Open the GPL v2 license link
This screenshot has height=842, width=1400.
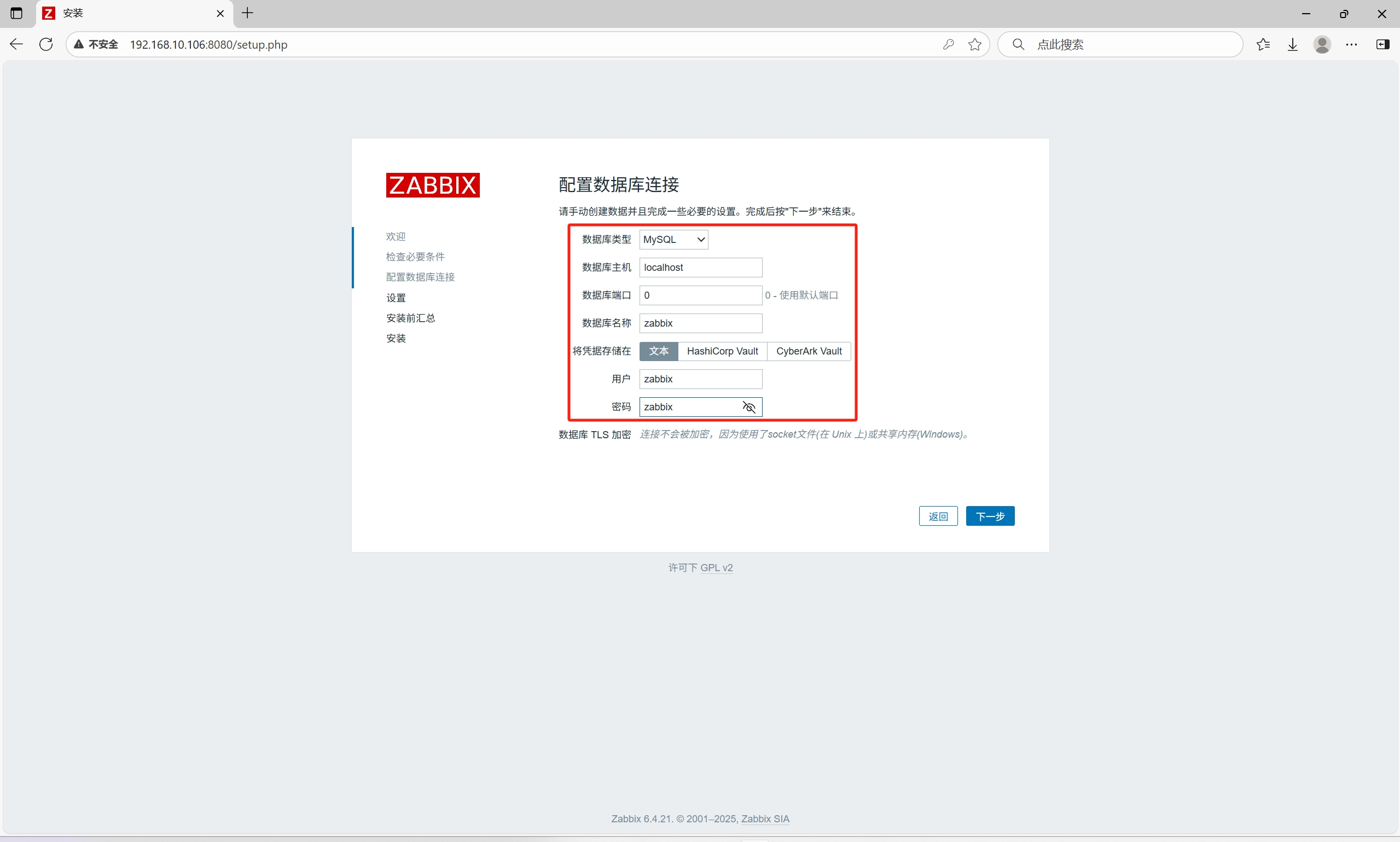click(x=717, y=567)
